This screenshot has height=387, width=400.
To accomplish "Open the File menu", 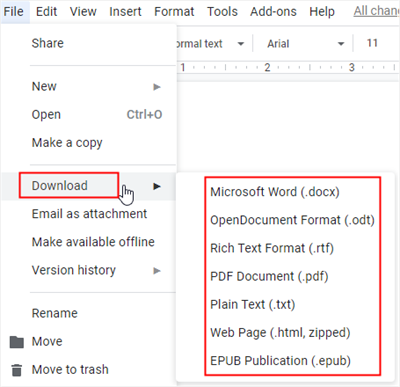I will click(x=14, y=12).
